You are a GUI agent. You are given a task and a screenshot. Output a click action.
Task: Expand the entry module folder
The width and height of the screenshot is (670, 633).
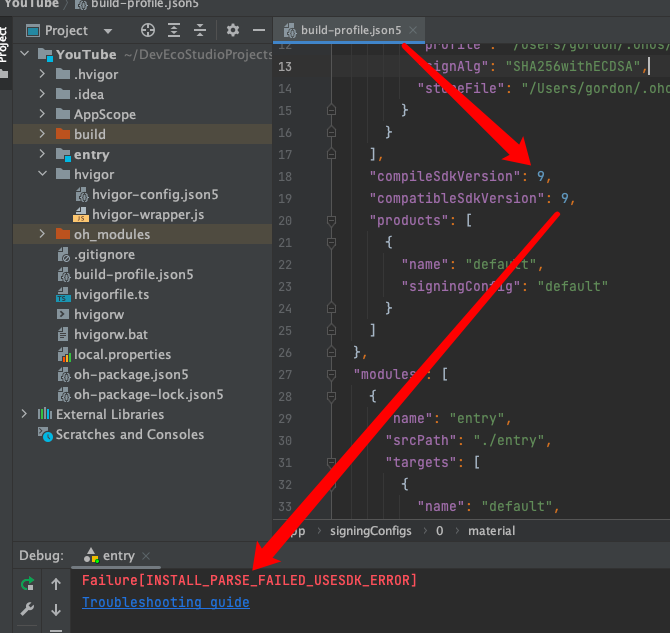tap(42, 154)
